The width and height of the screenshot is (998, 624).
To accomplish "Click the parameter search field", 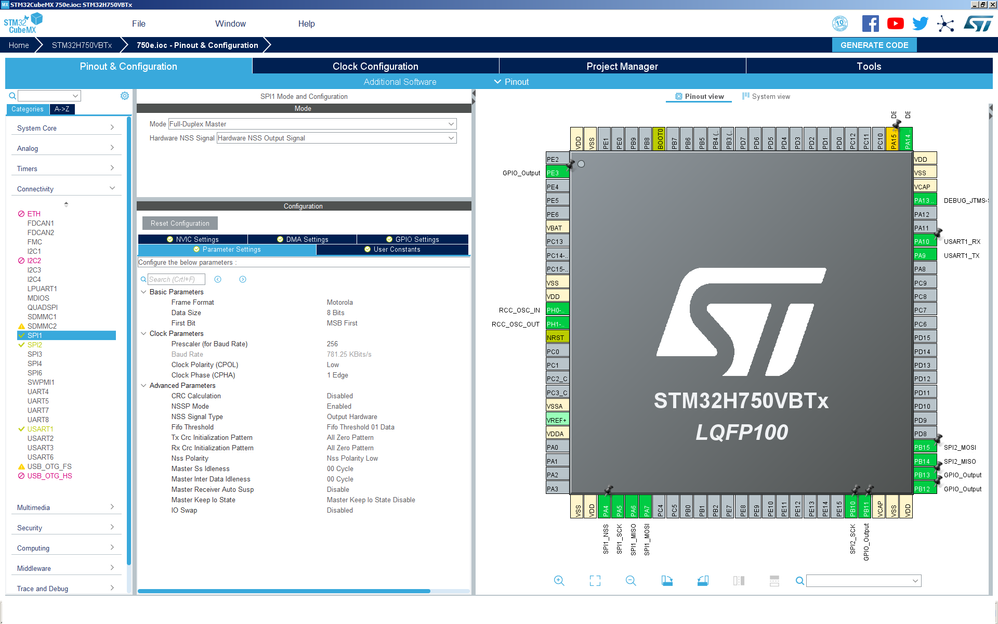I will coord(176,279).
